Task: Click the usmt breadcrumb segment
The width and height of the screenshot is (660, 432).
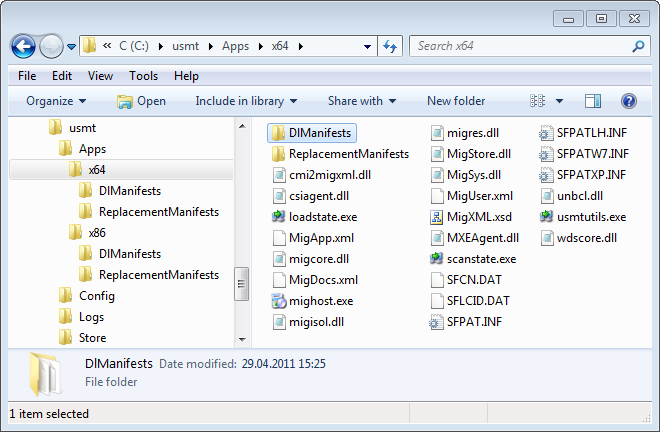Action: [x=185, y=46]
